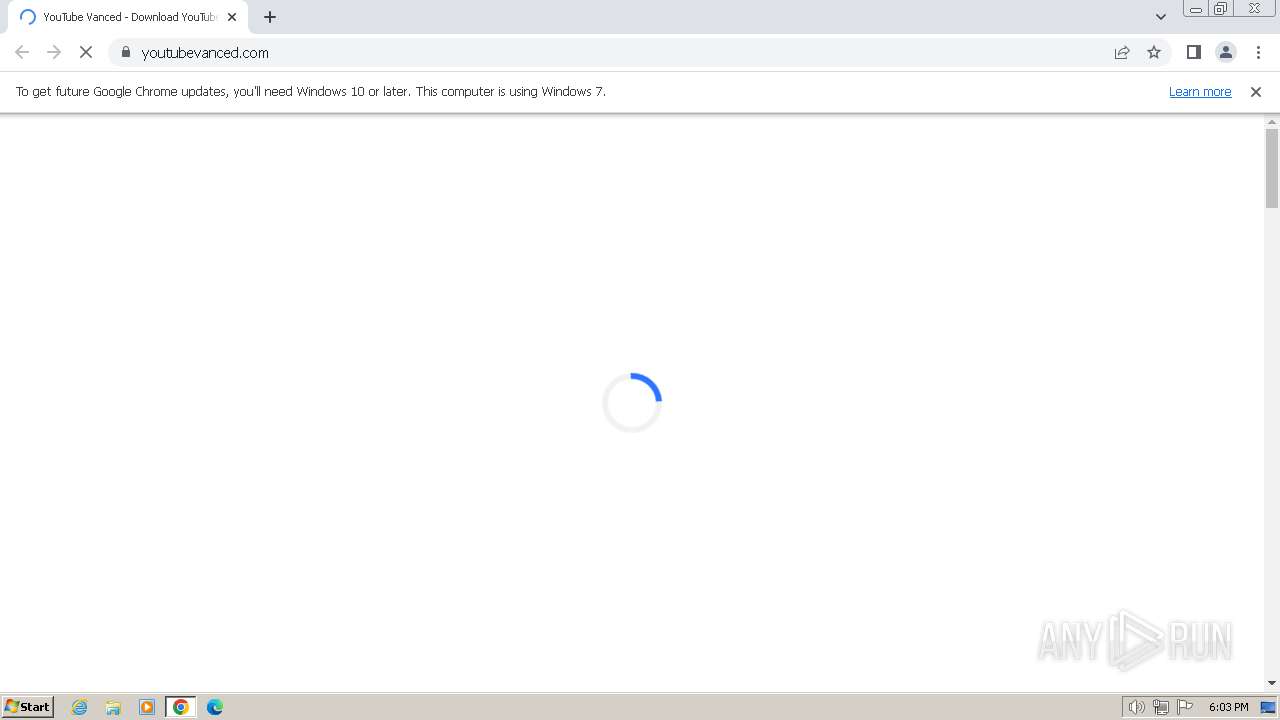Minimize the Chrome window
This screenshot has width=1280, height=720.
[1195, 9]
